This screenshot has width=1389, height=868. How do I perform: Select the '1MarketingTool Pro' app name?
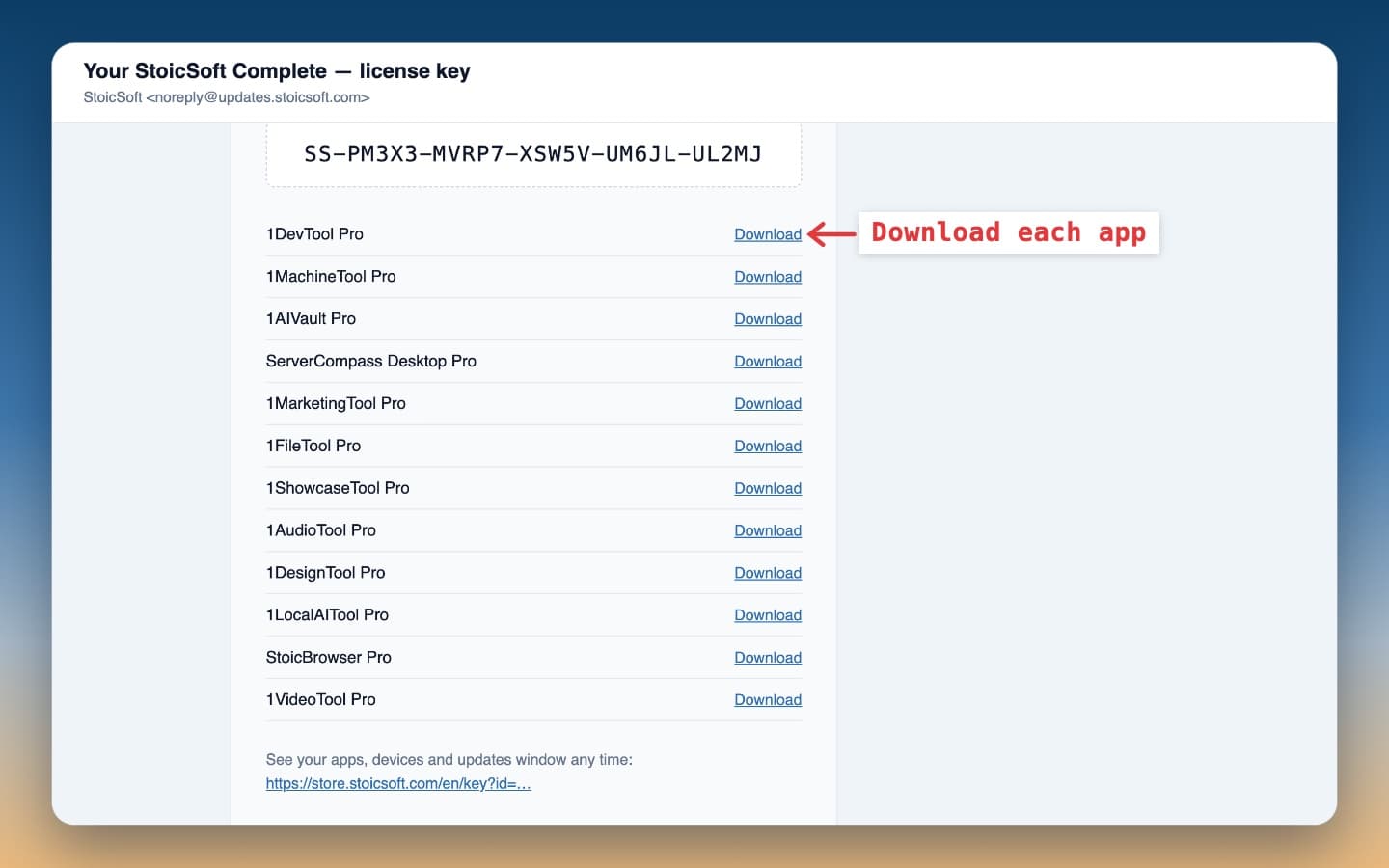(336, 404)
